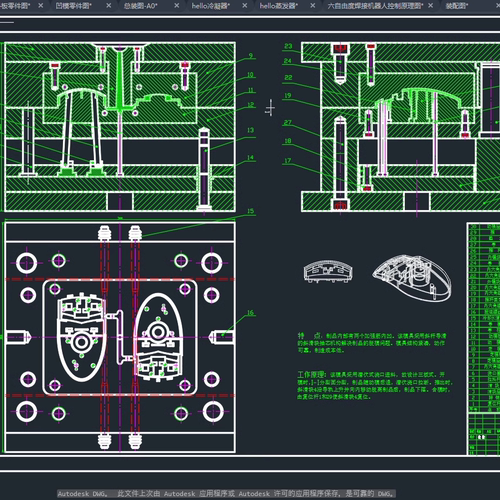Click part callout number 24
This screenshot has height=500, width=500.
pyautogui.click(x=288, y=61)
